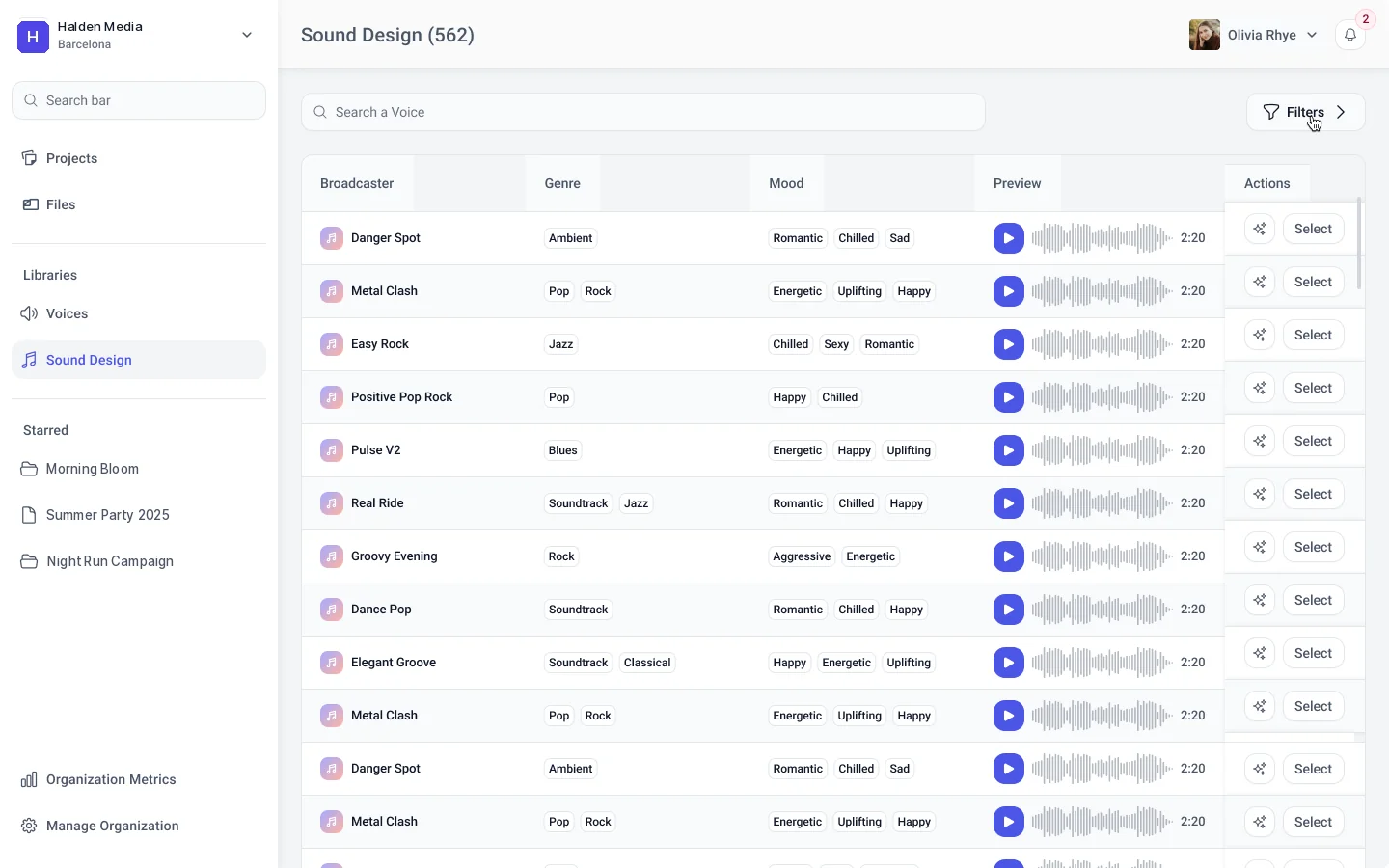Open the notifications bell
Image resolution: width=1389 pixels, height=868 pixels.
pos(1350,35)
